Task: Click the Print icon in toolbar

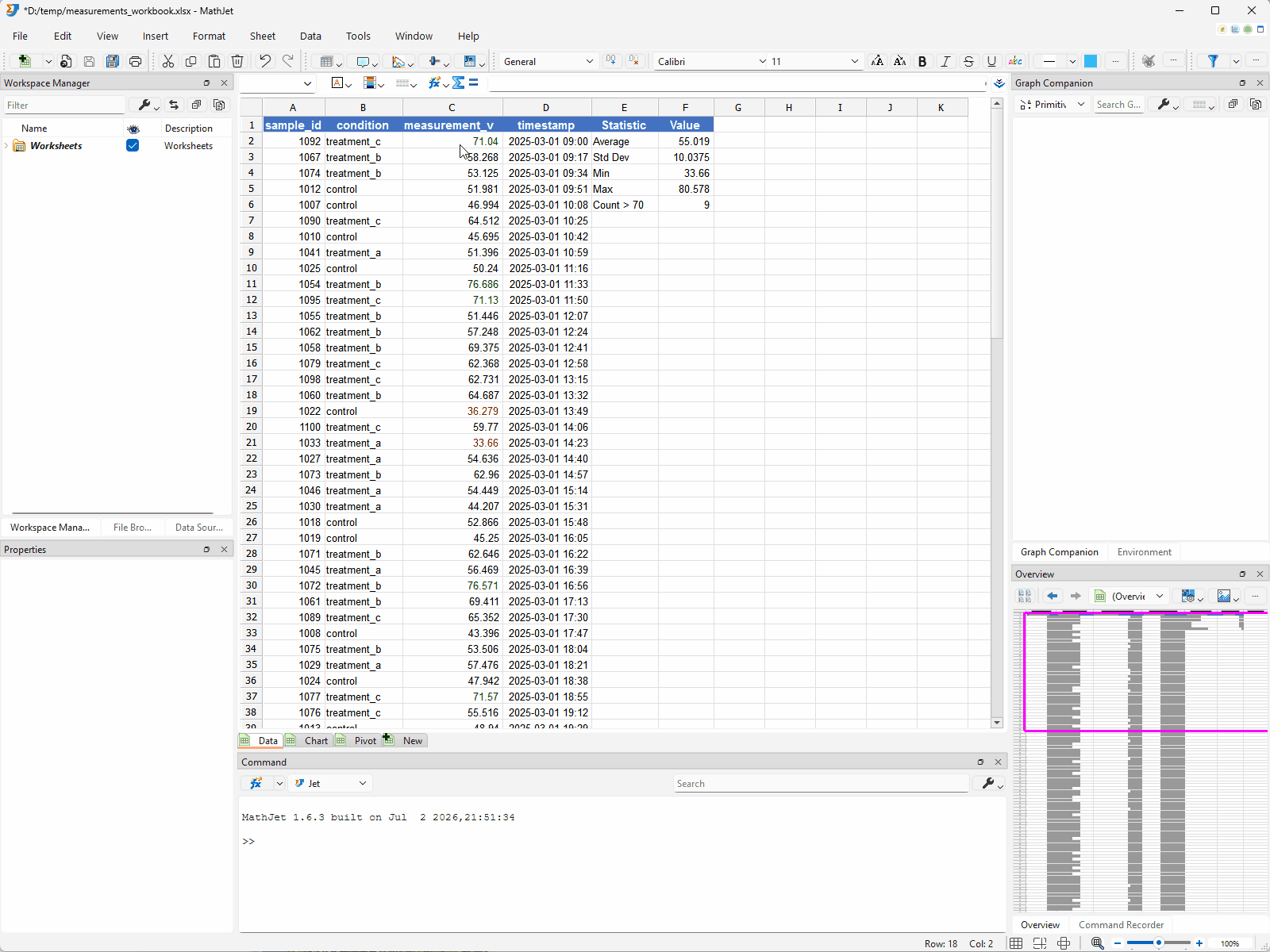Action: 136,61
